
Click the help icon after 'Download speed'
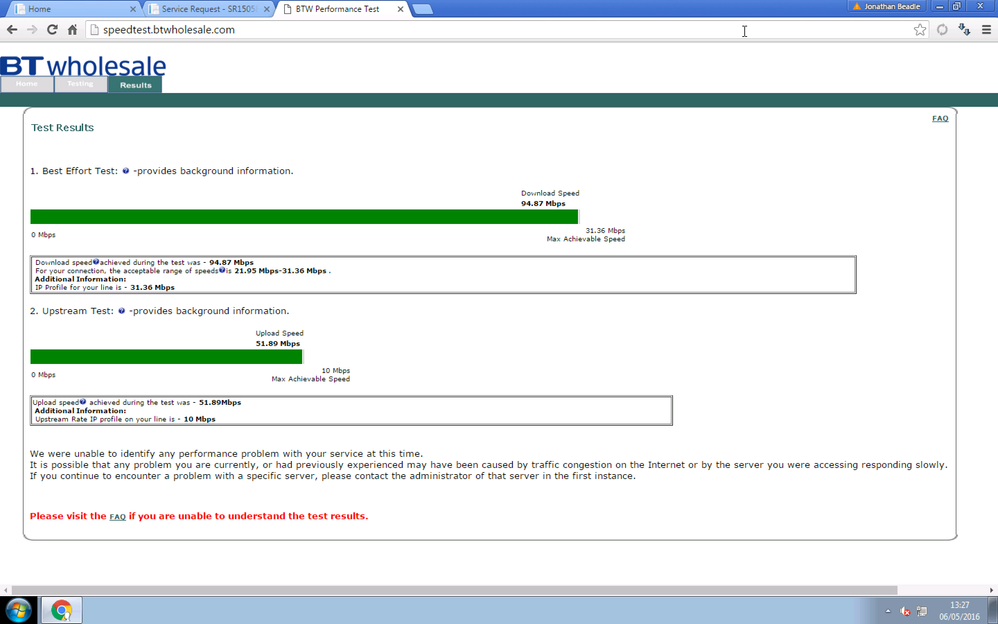pyautogui.click(x=96, y=262)
